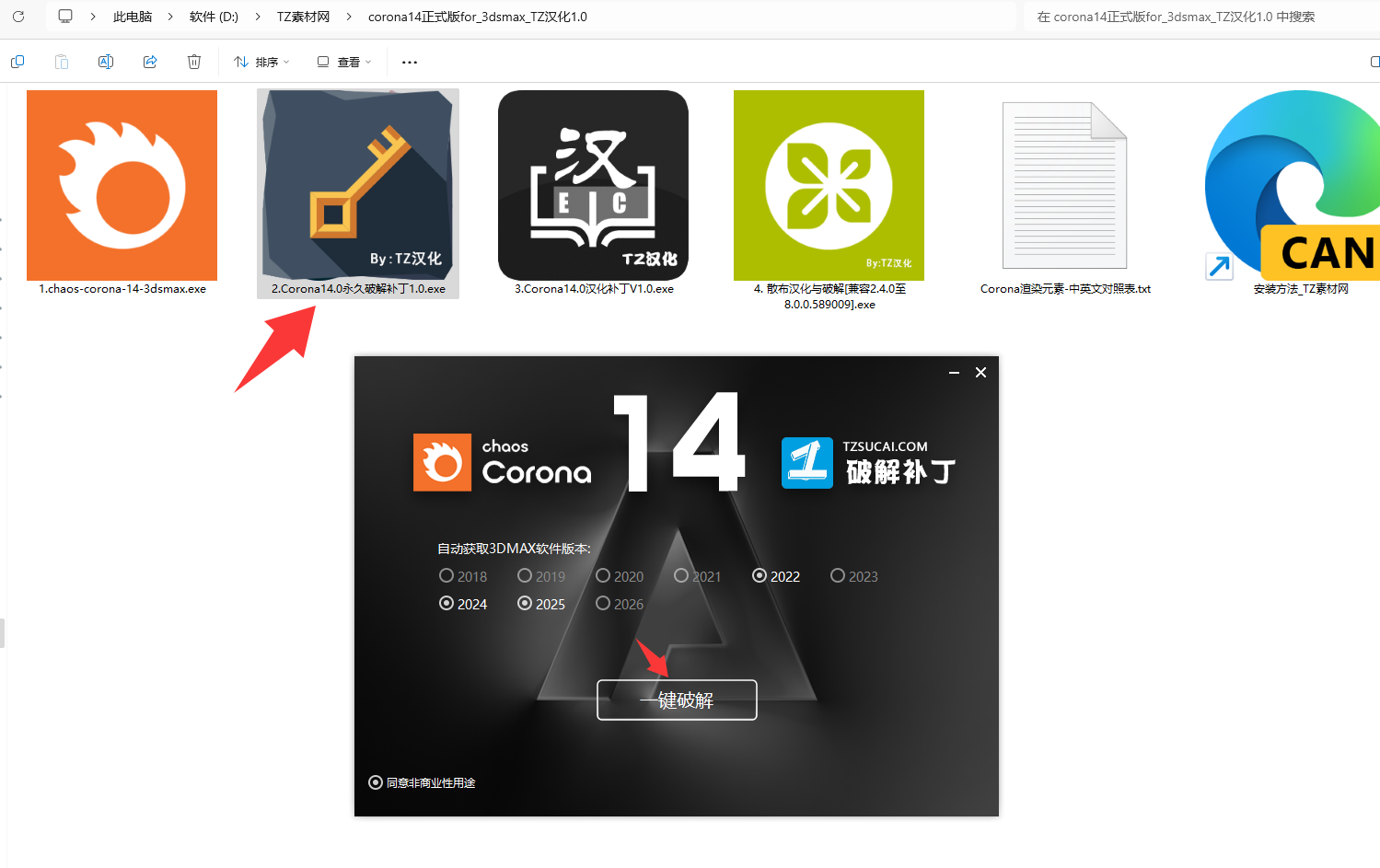Open the 排序 sort dropdown
1380x868 pixels.
point(261,62)
